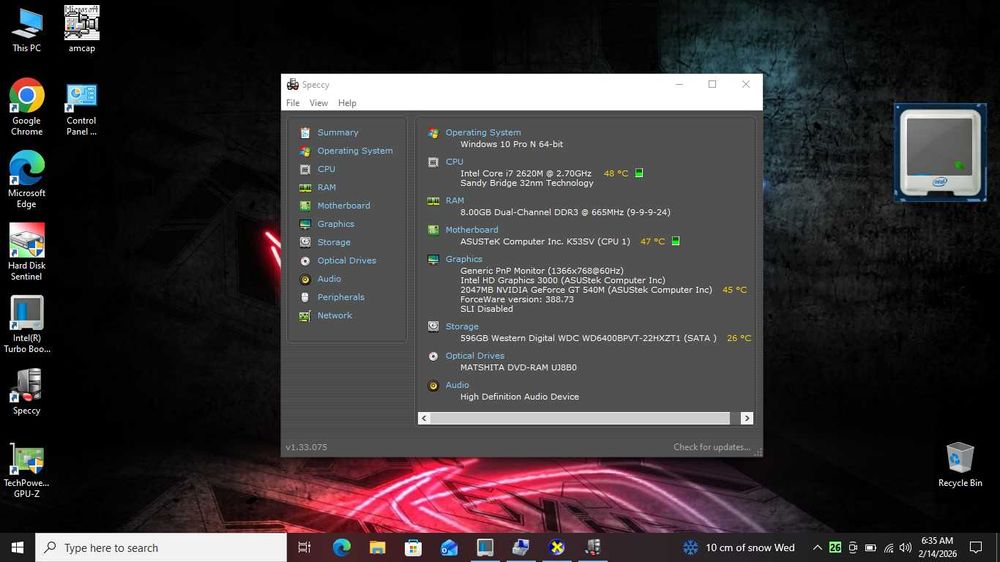This screenshot has height=562, width=1000.
Task: Select the Hard Disk Sentinel desktop icon
Action: (x=27, y=252)
